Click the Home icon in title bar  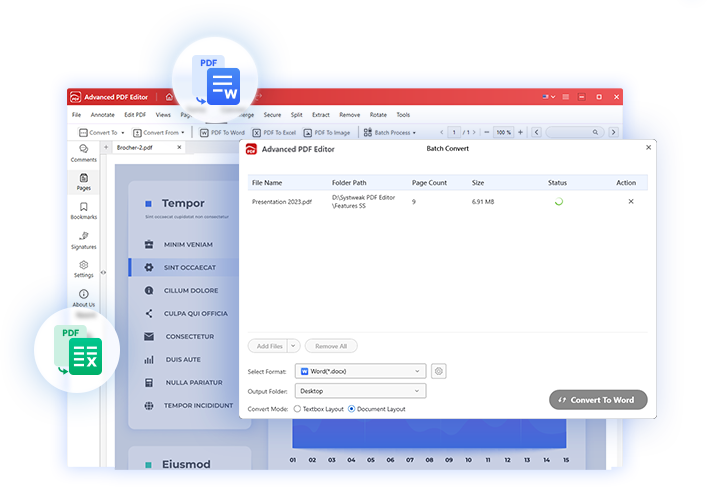click(169, 97)
